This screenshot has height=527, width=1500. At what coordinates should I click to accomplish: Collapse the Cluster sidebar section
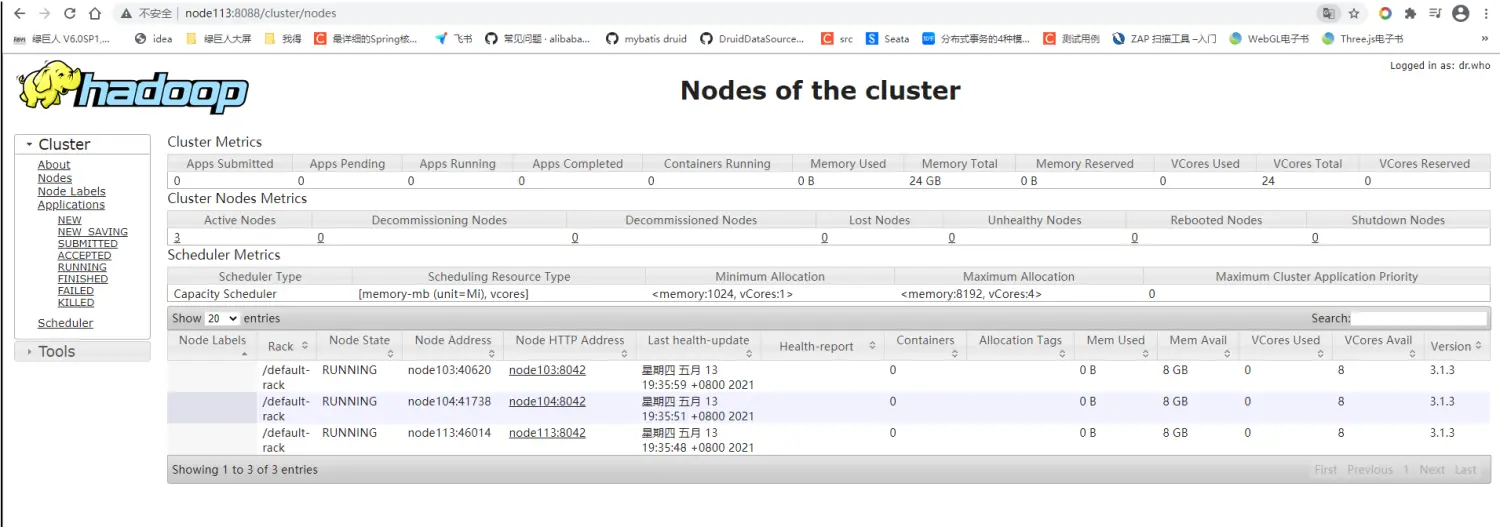coord(64,144)
